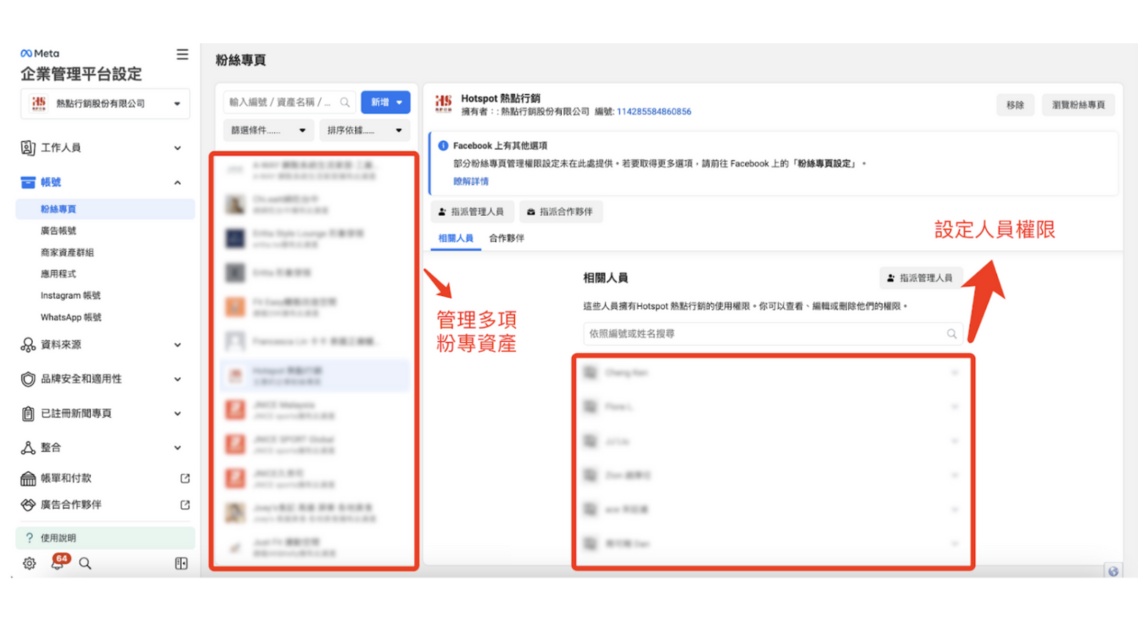Switch to the 相關人員 tab

pyautogui.click(x=456, y=238)
